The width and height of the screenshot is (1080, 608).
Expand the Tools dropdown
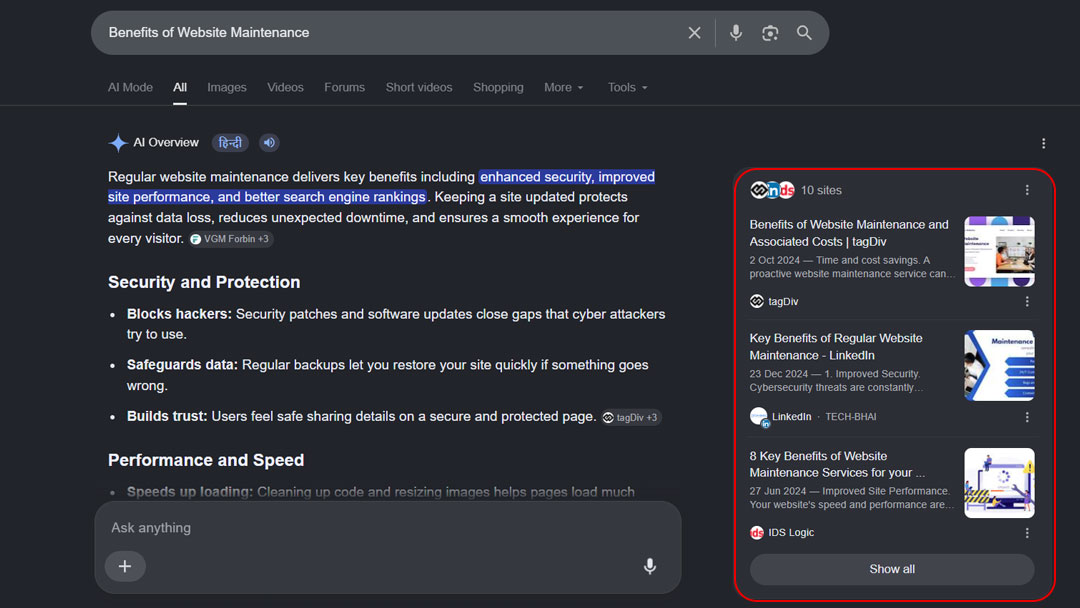click(x=627, y=87)
